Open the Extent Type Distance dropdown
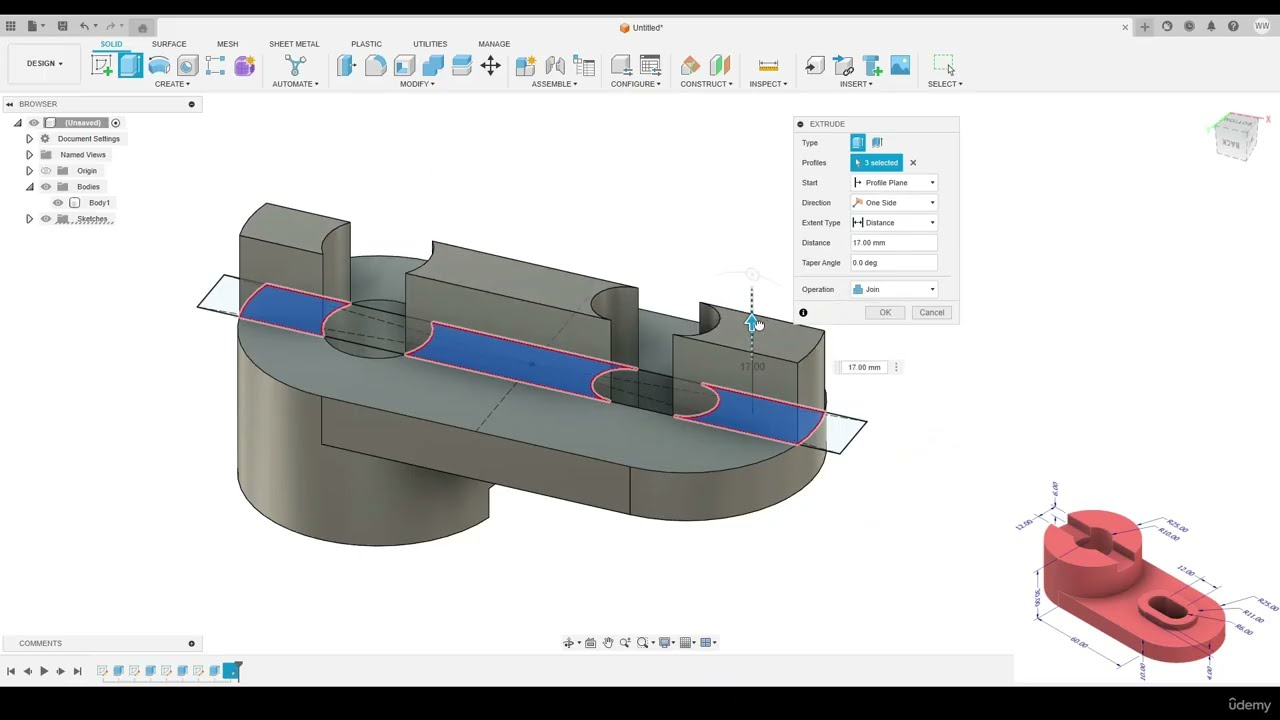 pyautogui.click(x=894, y=223)
